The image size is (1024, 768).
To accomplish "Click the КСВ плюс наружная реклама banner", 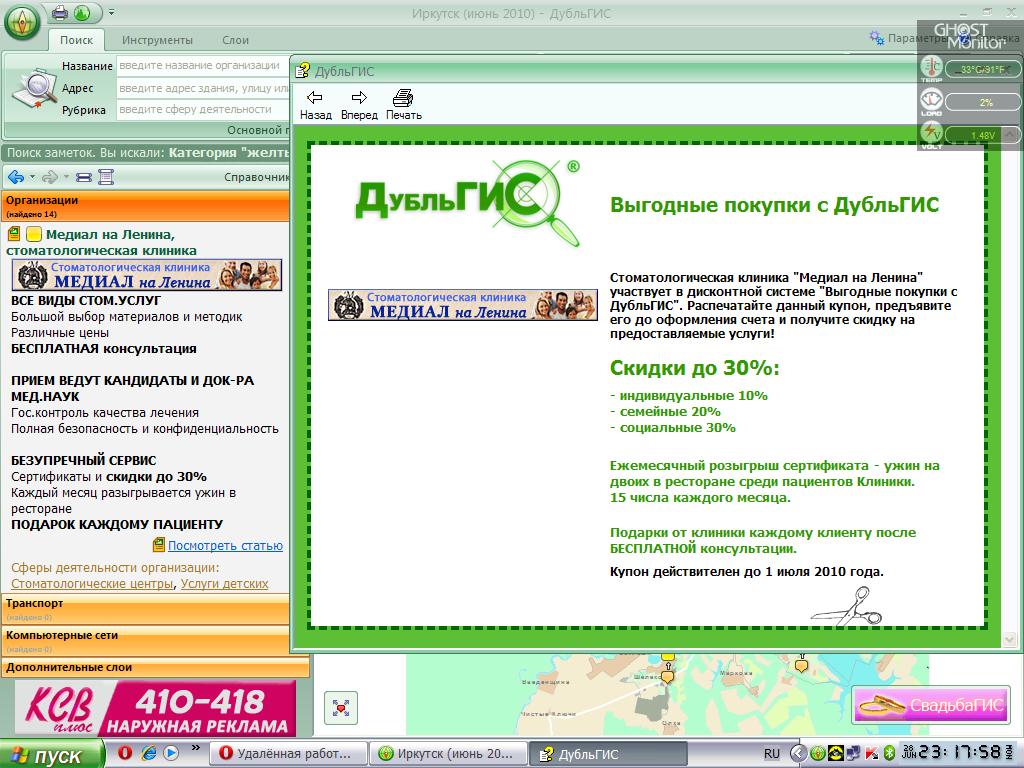I will tap(155, 709).
